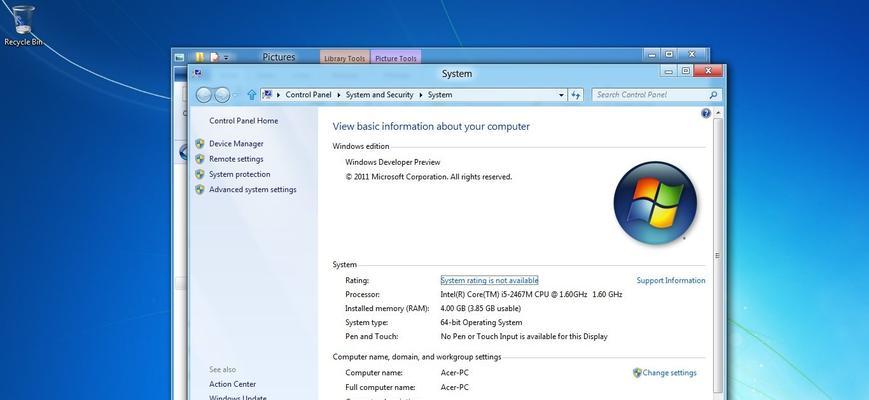Open Remote settings

point(236,159)
